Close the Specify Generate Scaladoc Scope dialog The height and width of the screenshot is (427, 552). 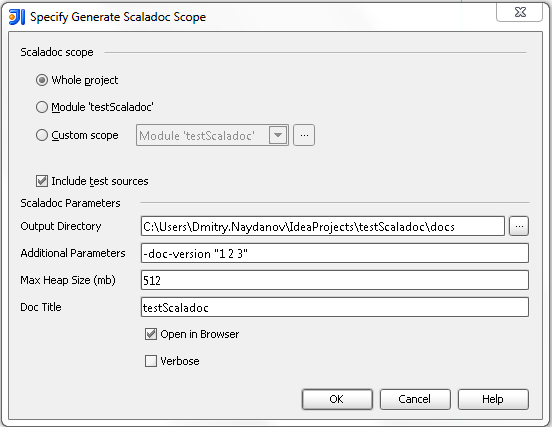pos(520,12)
